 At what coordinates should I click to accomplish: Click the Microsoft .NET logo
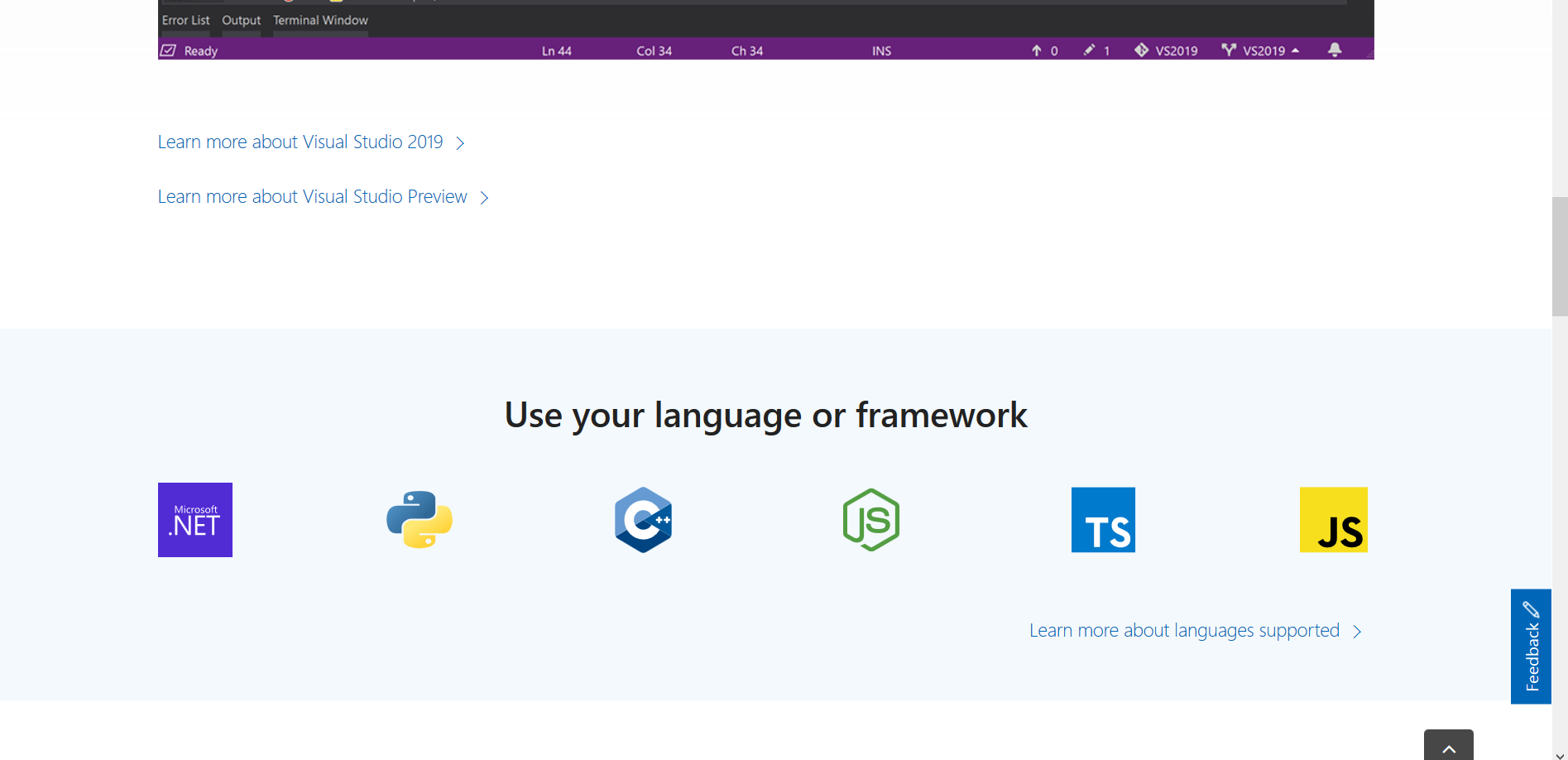[195, 520]
